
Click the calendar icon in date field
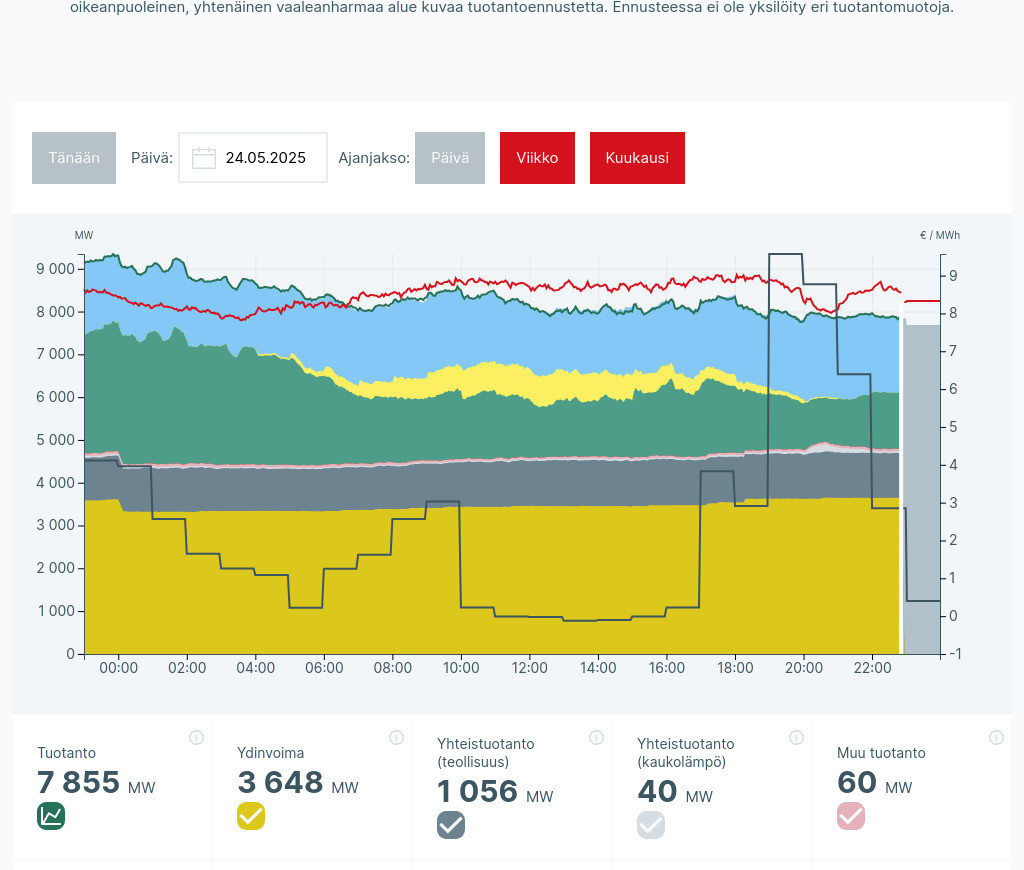pyautogui.click(x=204, y=158)
